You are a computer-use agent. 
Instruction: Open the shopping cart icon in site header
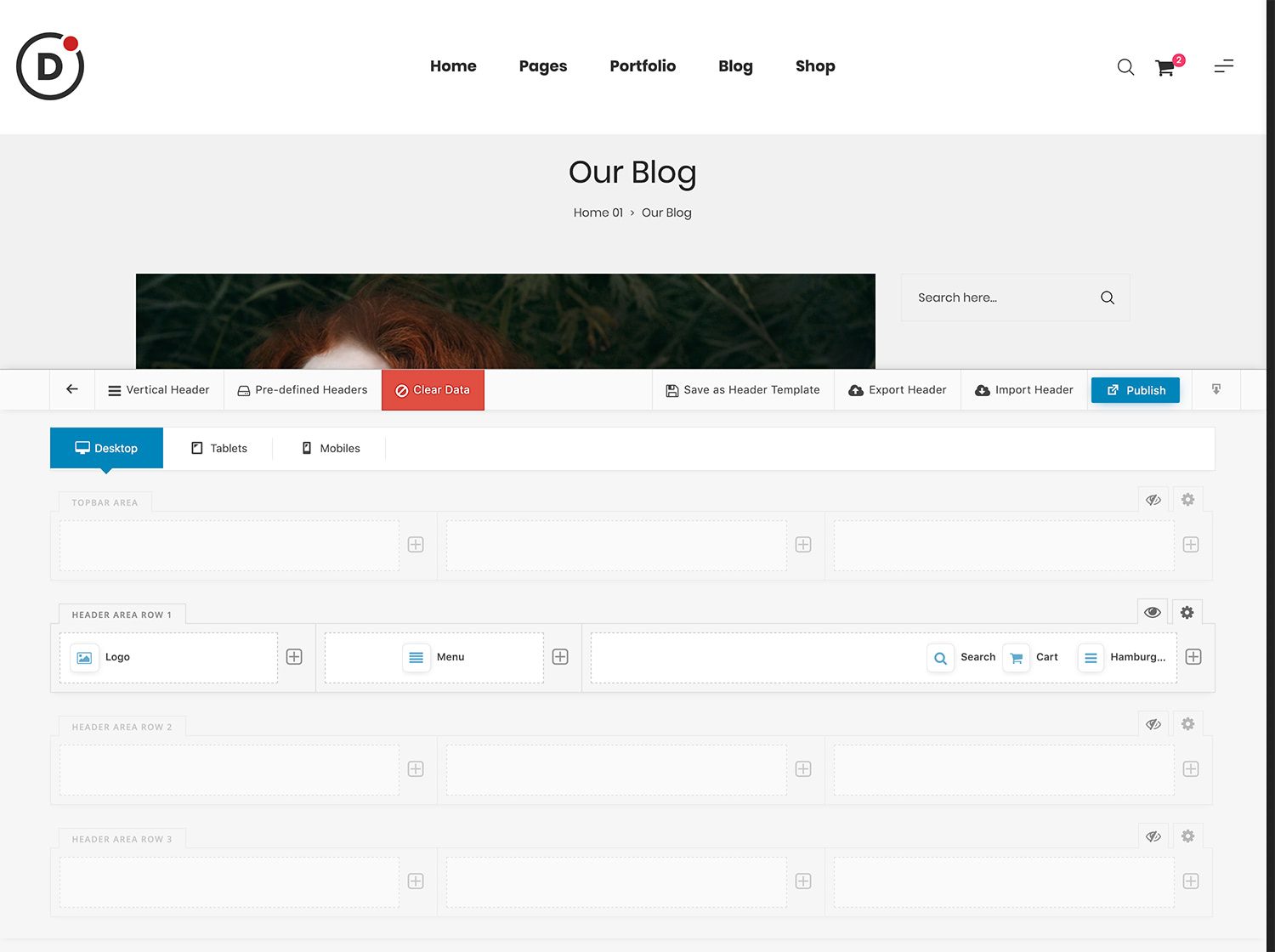click(1165, 67)
